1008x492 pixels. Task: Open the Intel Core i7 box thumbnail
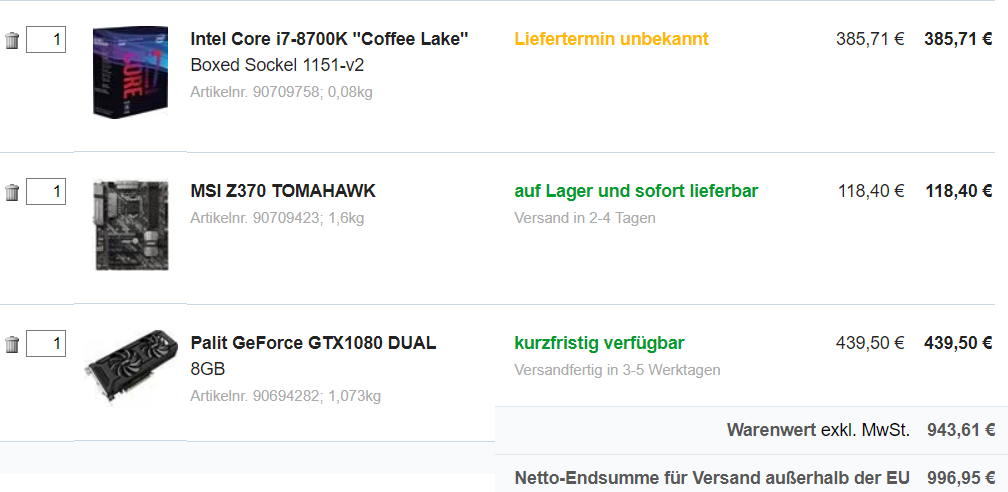[x=130, y=73]
